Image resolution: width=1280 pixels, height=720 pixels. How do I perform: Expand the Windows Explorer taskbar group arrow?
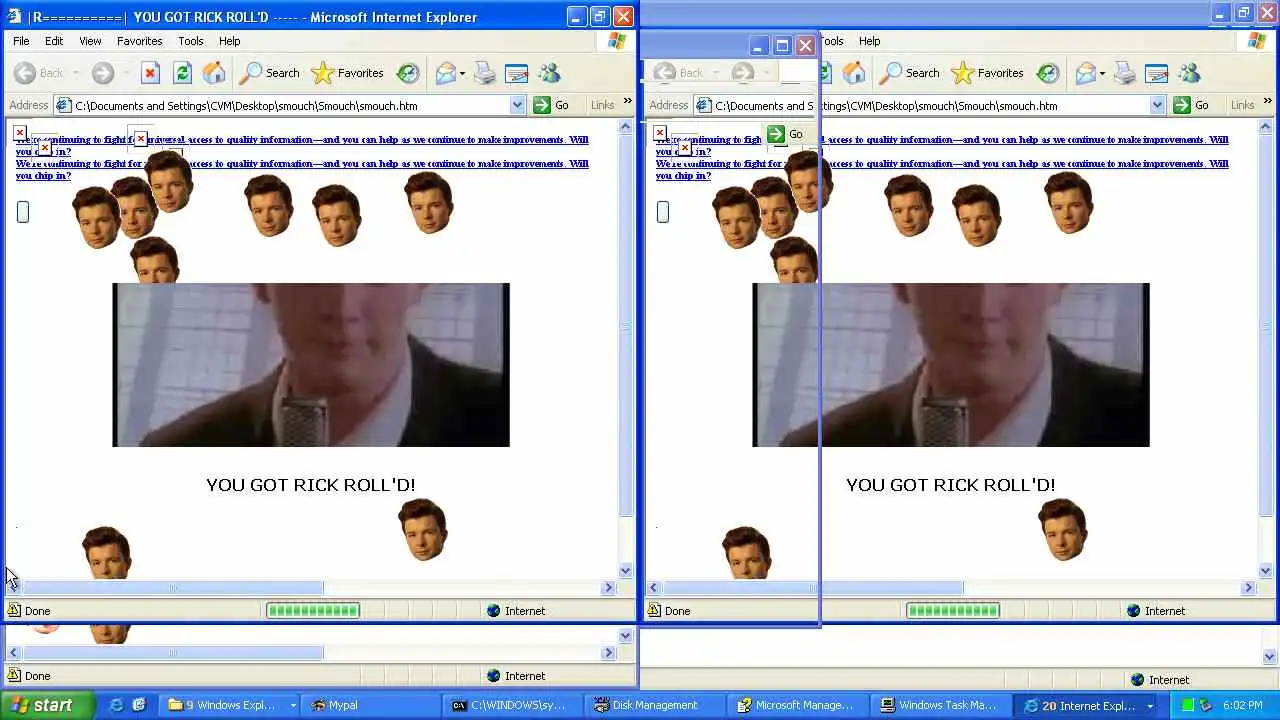(293, 705)
